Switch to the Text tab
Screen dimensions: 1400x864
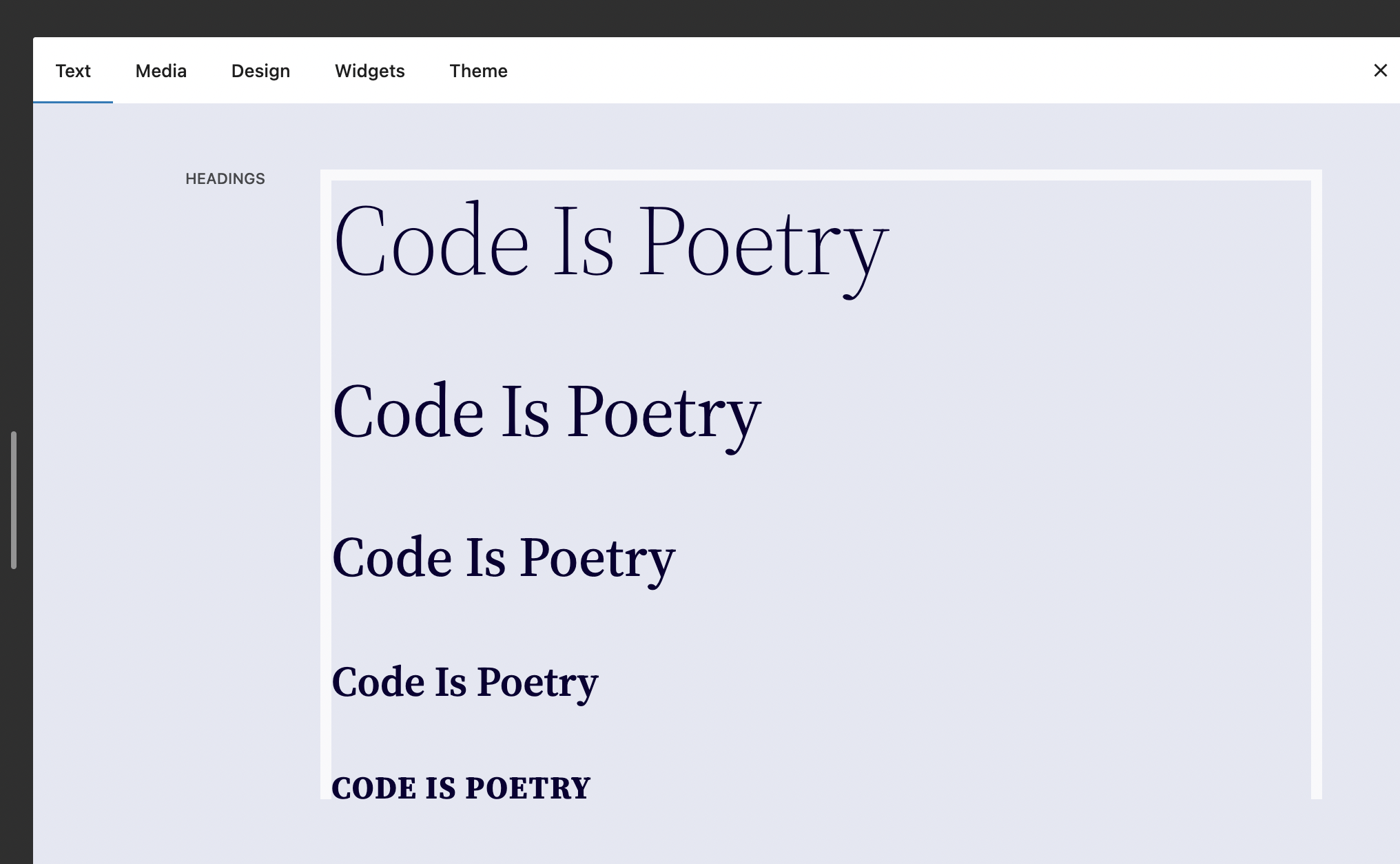[73, 71]
